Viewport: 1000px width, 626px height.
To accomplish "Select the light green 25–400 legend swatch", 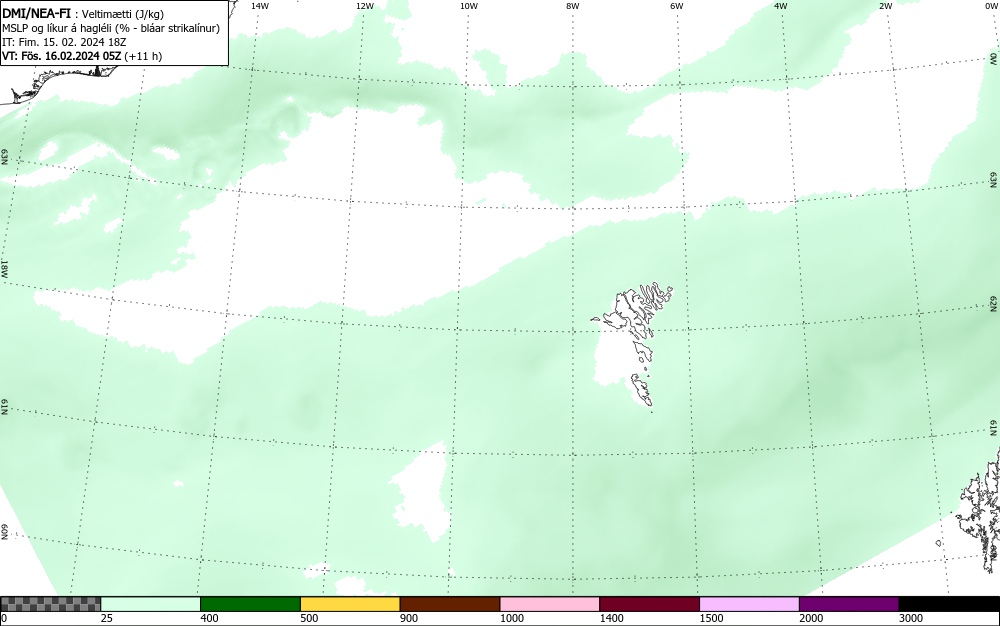I will [x=151, y=604].
